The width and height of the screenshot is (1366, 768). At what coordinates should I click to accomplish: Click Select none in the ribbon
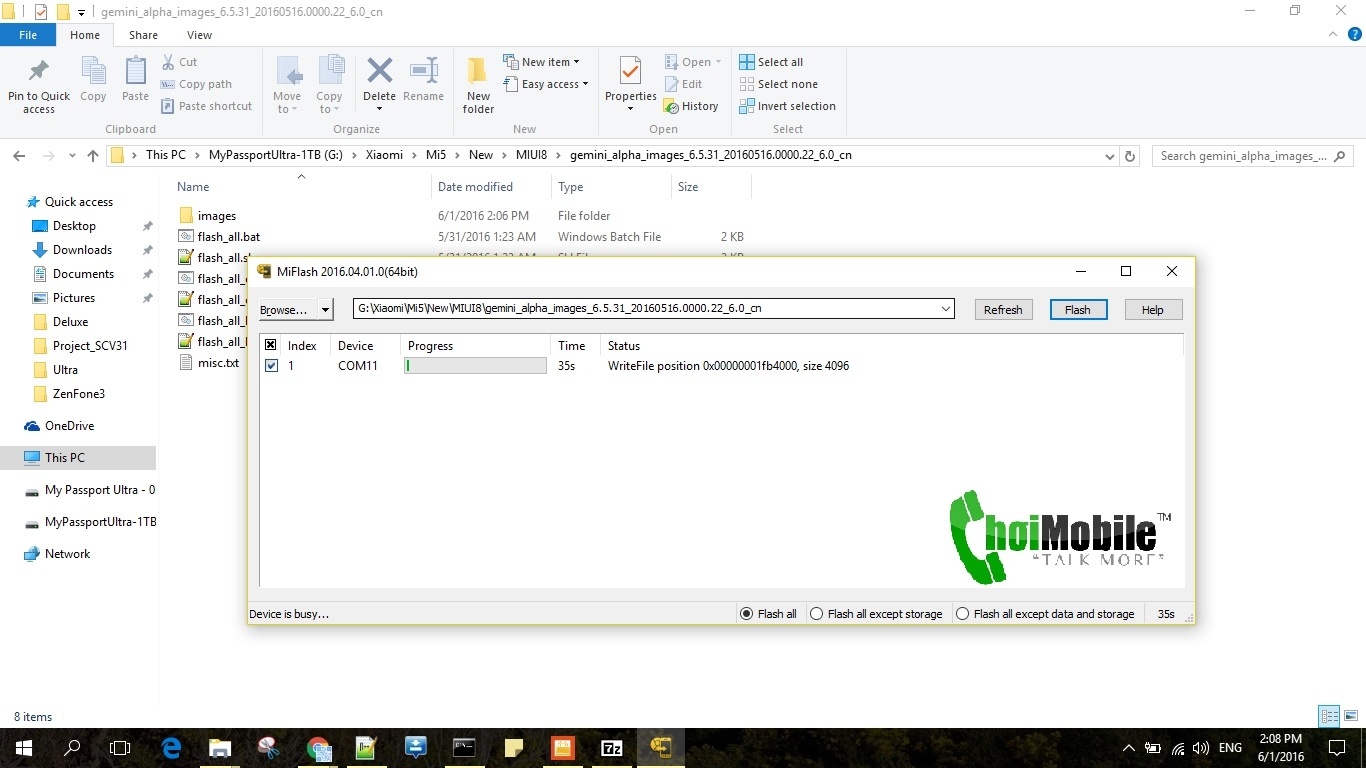778,84
